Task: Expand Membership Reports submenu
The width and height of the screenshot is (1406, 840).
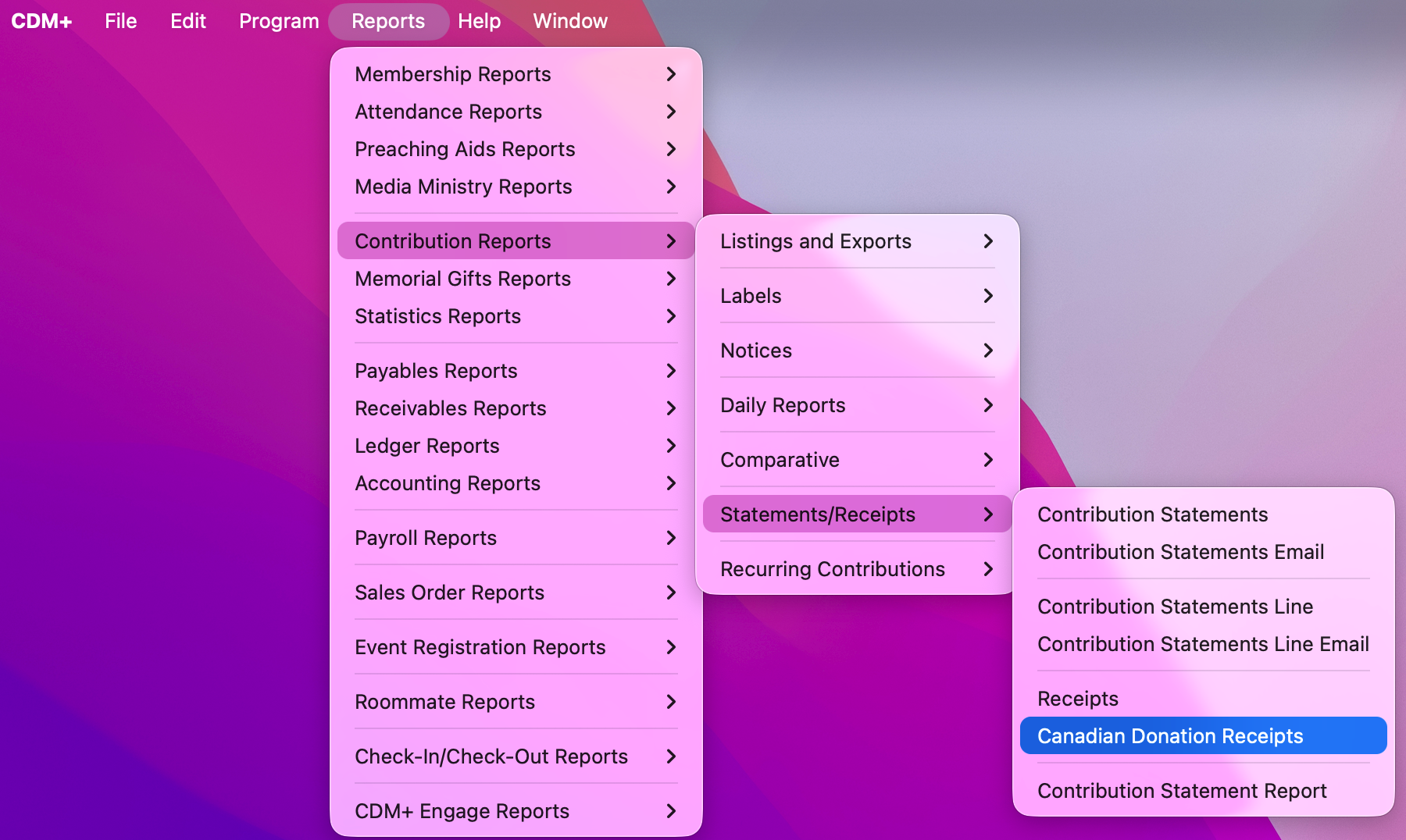Action: [x=516, y=74]
